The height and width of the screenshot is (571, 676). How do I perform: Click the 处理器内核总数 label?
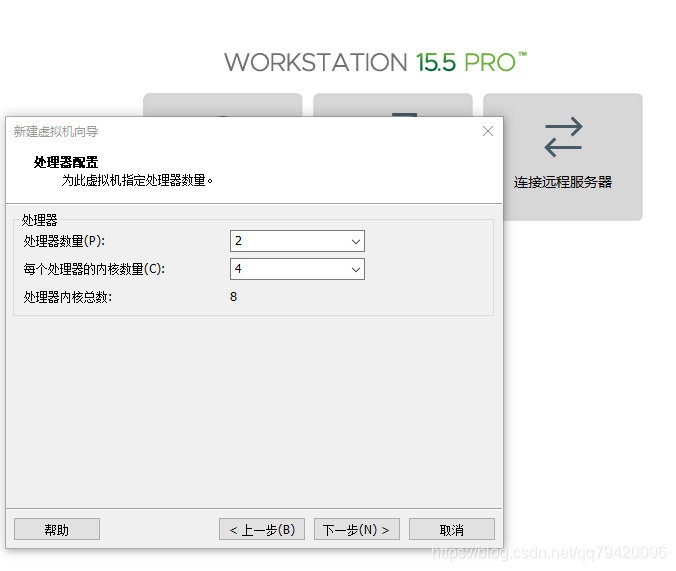tap(68, 297)
